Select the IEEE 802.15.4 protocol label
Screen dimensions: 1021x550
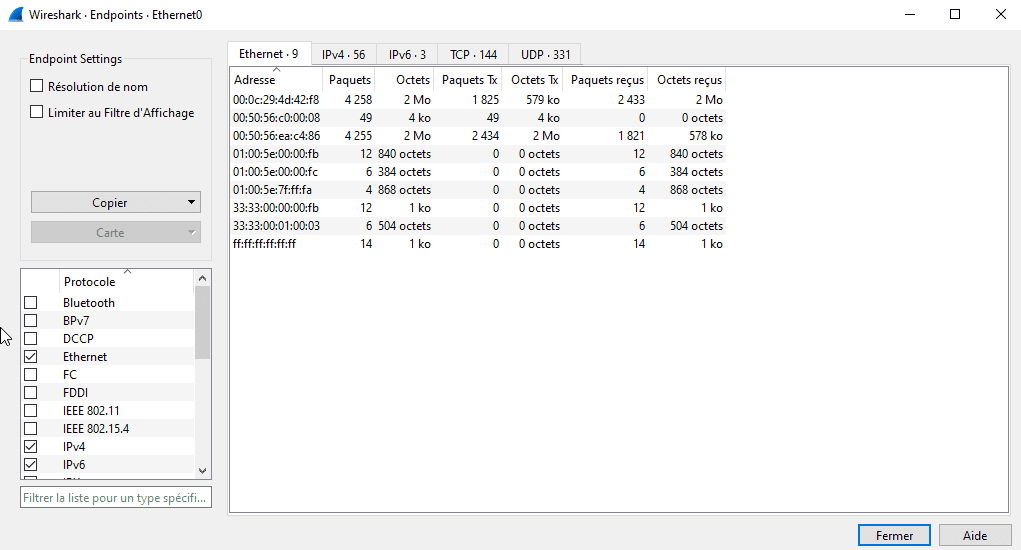pos(96,429)
